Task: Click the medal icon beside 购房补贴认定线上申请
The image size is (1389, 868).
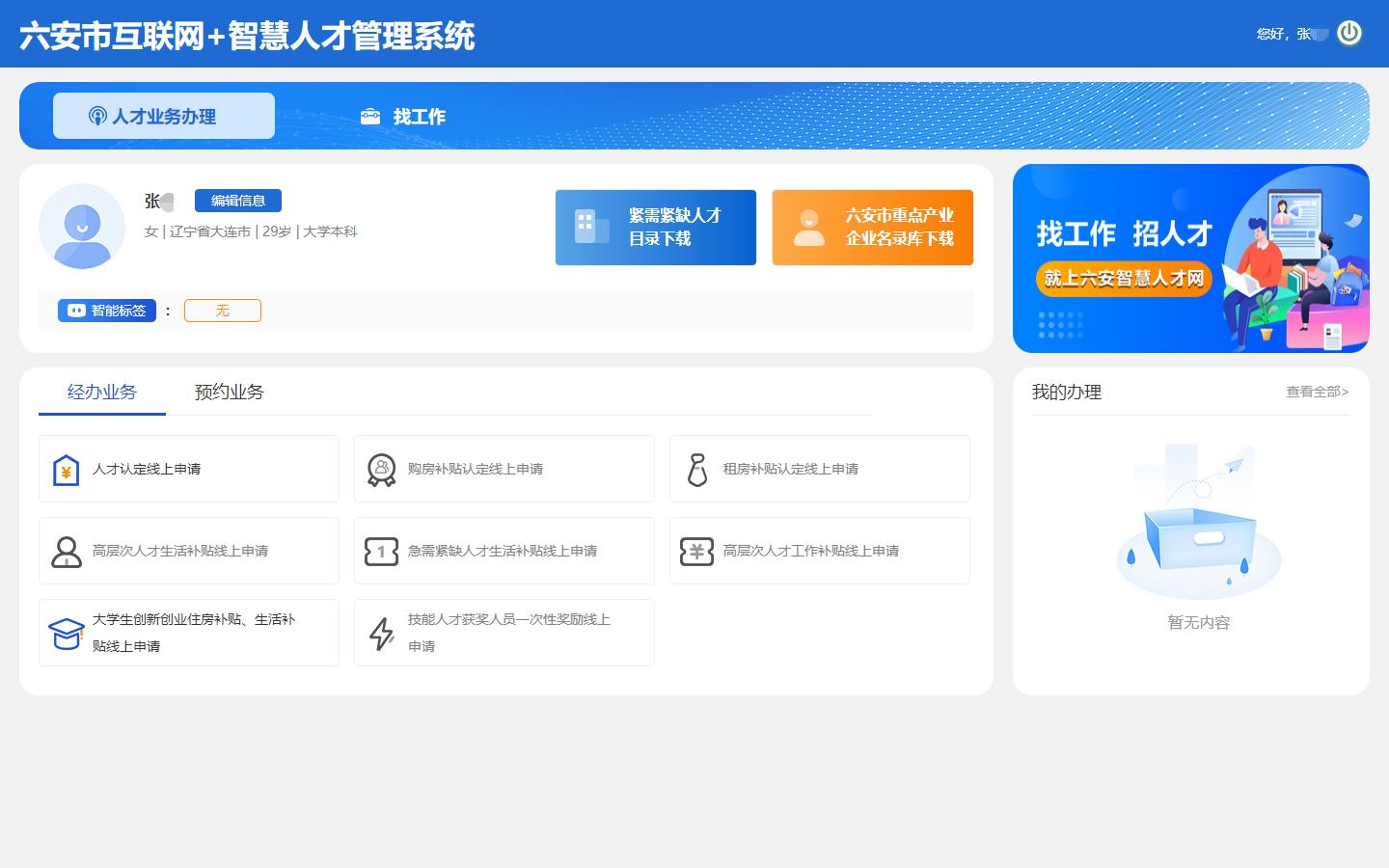Action: [381, 470]
